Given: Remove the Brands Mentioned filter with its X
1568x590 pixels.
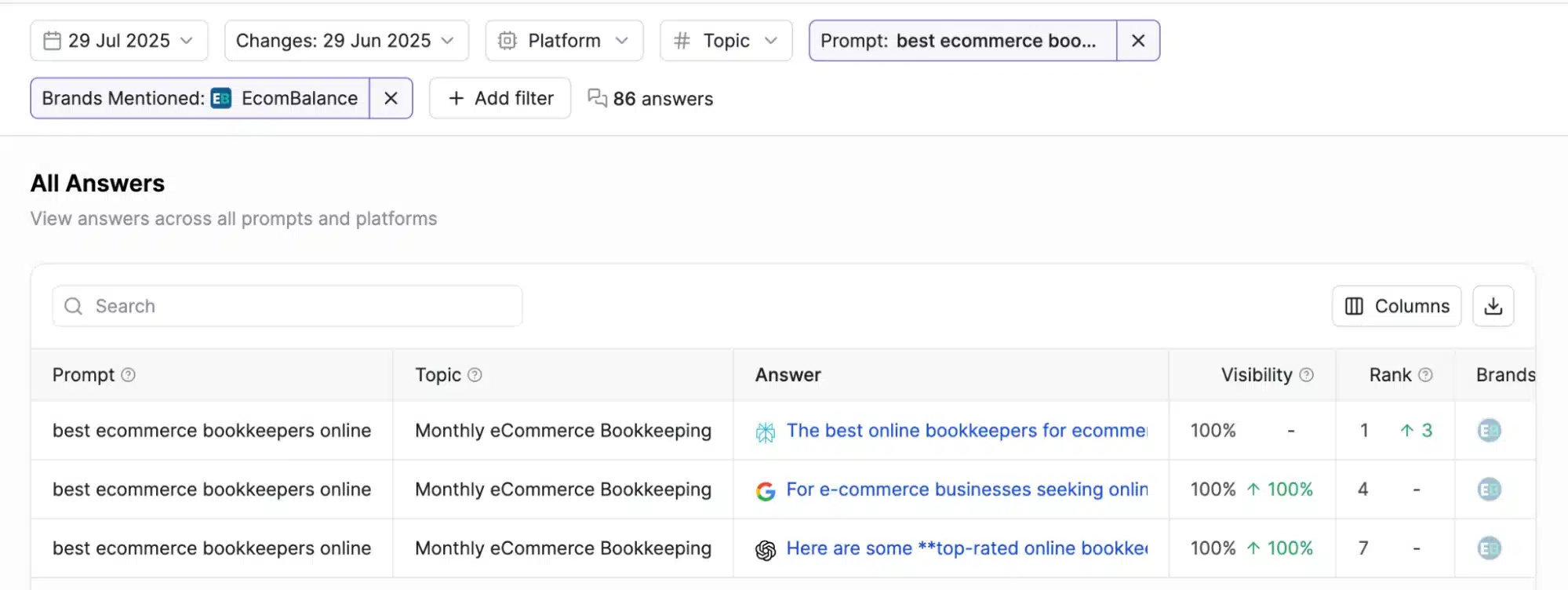Looking at the screenshot, I should (391, 98).
